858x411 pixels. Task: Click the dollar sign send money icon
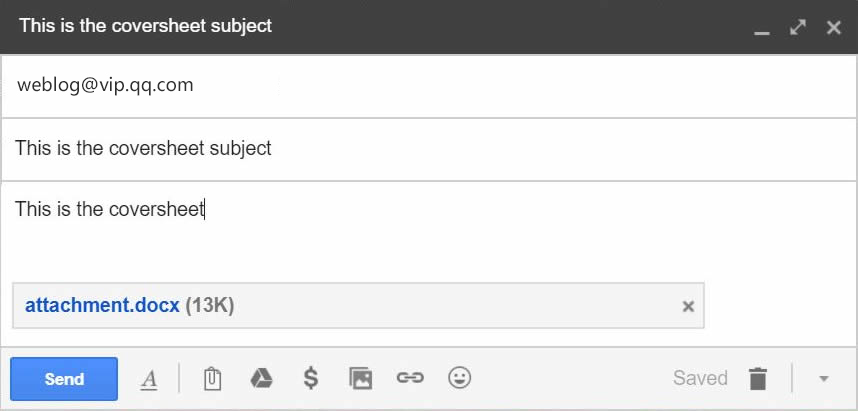click(311, 378)
